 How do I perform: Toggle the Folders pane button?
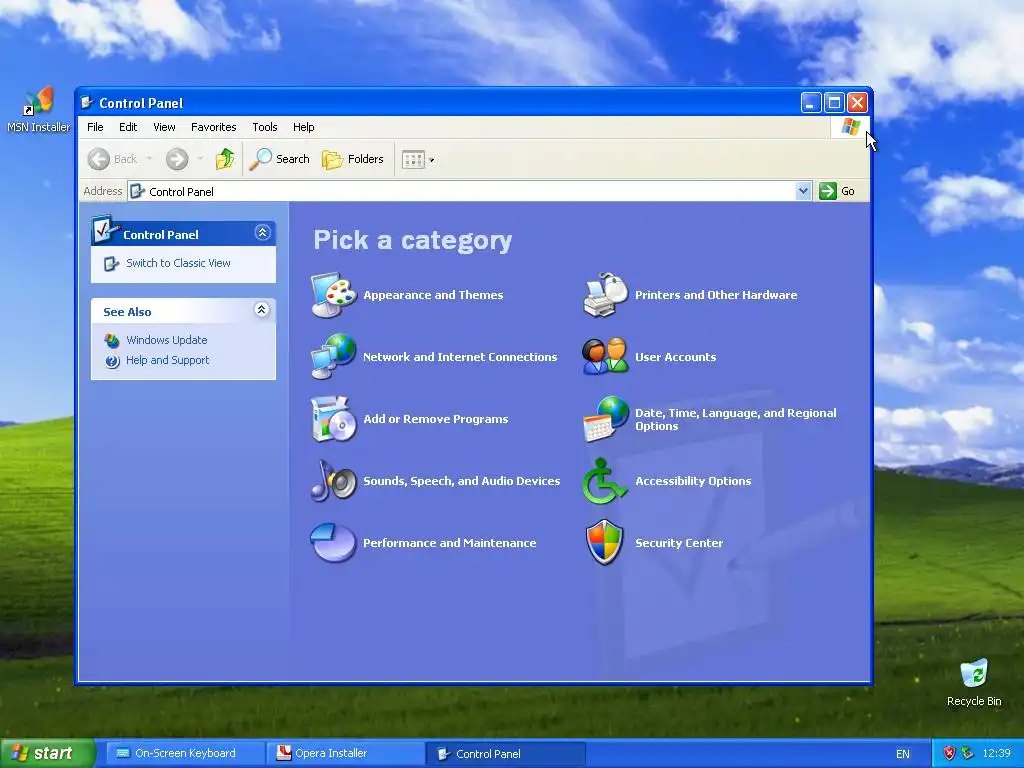(x=353, y=159)
